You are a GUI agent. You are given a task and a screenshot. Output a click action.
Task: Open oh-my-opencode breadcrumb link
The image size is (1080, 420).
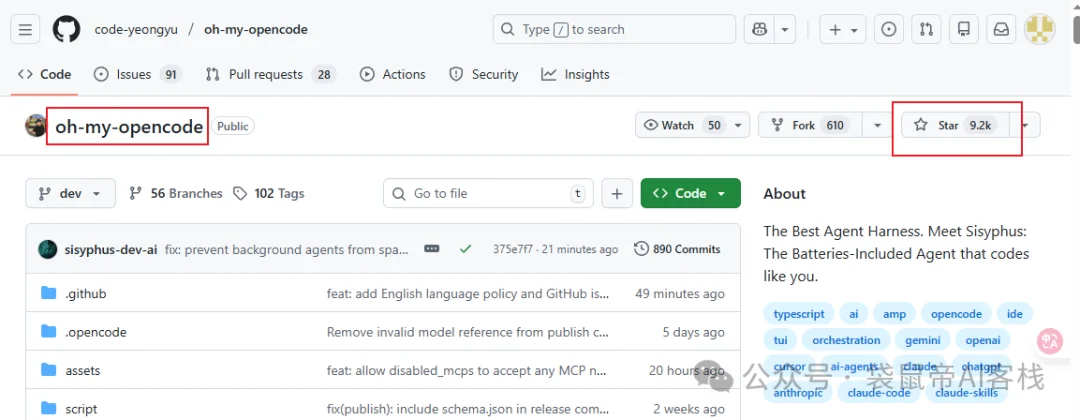point(256,30)
